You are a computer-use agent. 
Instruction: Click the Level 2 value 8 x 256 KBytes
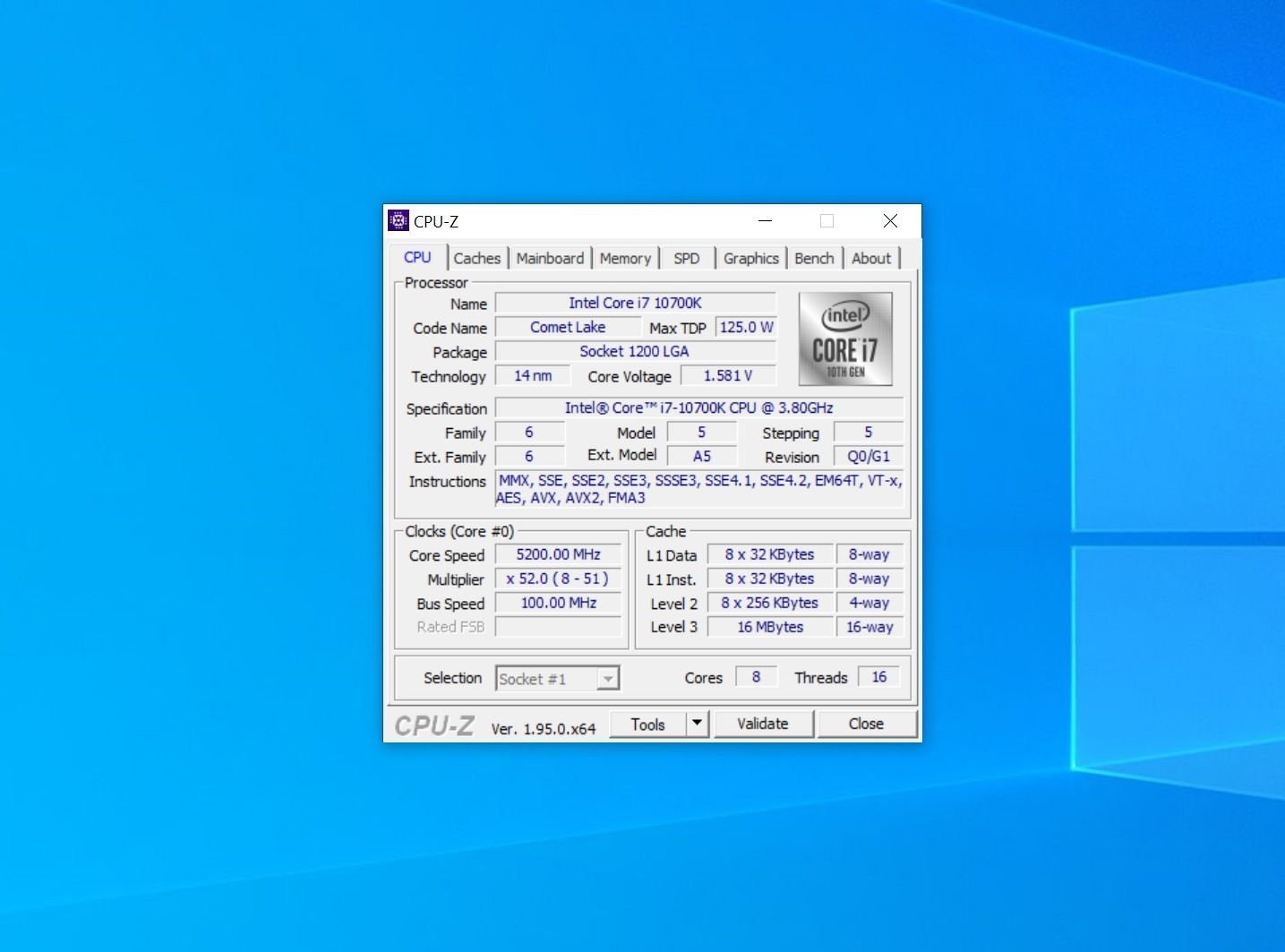point(770,603)
